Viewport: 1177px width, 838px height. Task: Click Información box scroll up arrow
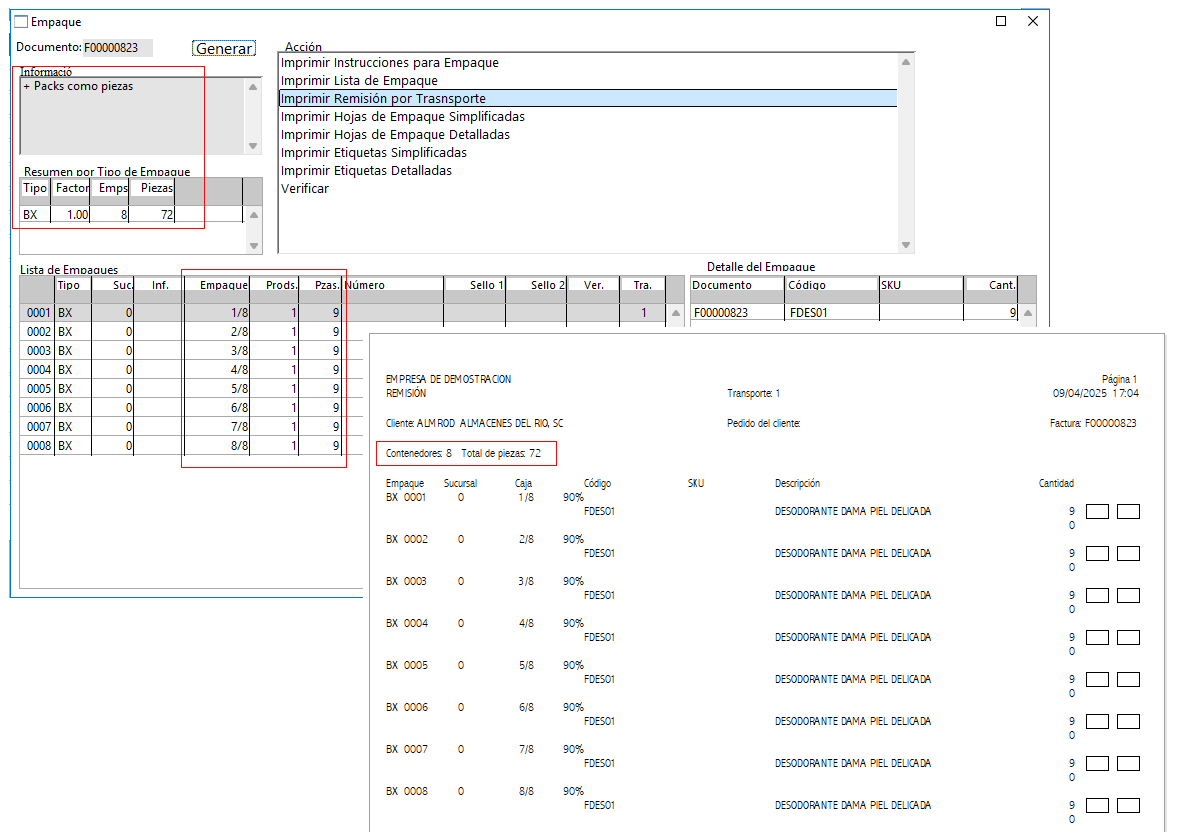[253, 87]
